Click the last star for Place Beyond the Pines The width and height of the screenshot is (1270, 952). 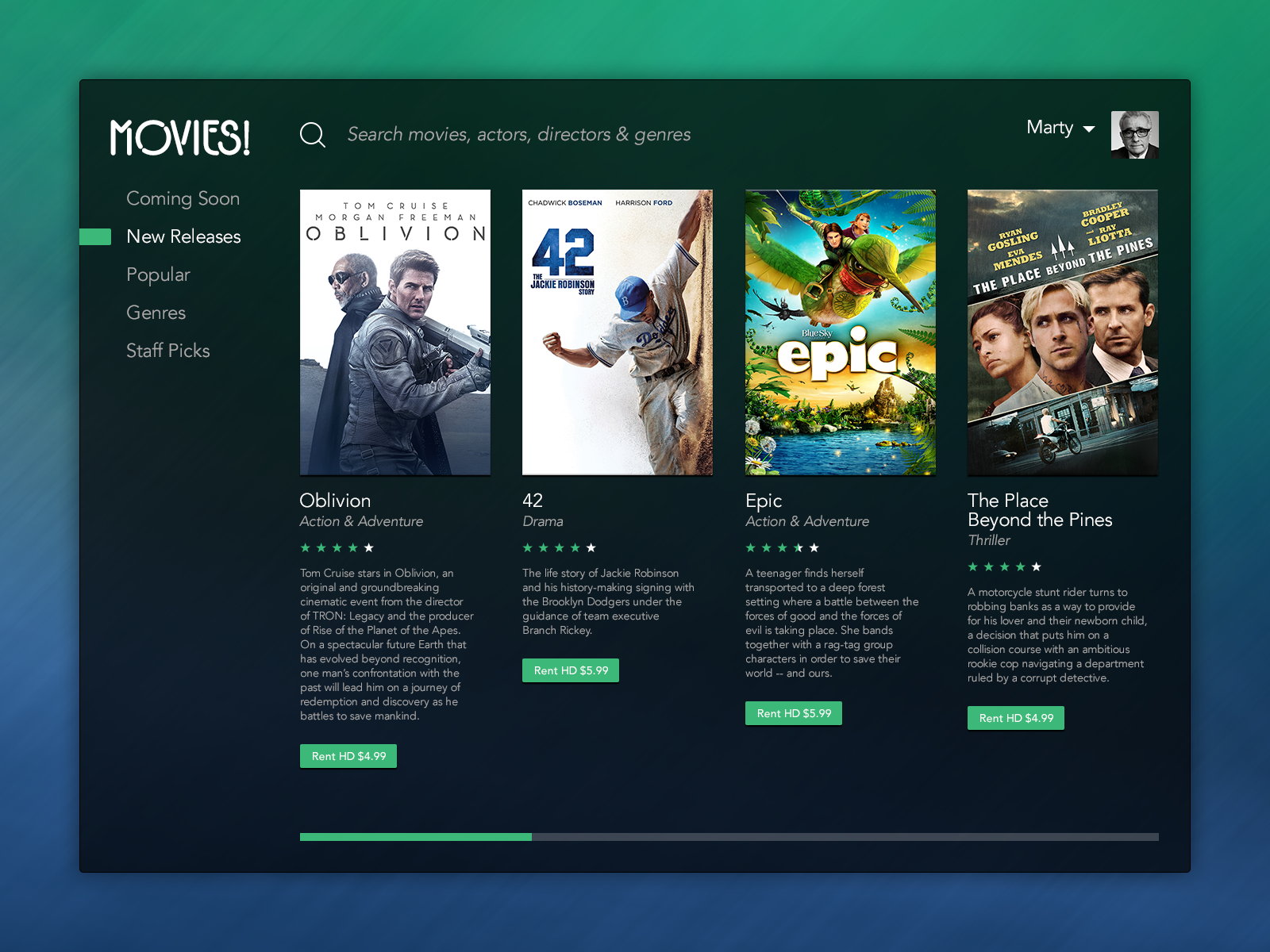point(1037,567)
